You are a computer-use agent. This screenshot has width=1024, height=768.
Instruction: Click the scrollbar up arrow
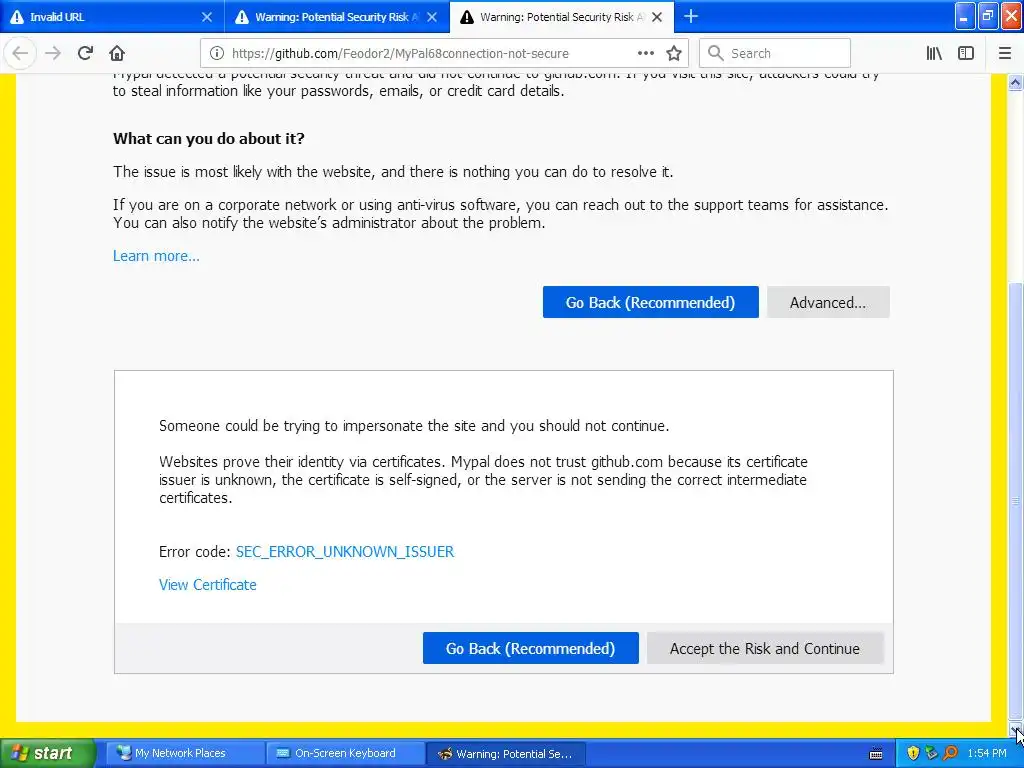1016,82
